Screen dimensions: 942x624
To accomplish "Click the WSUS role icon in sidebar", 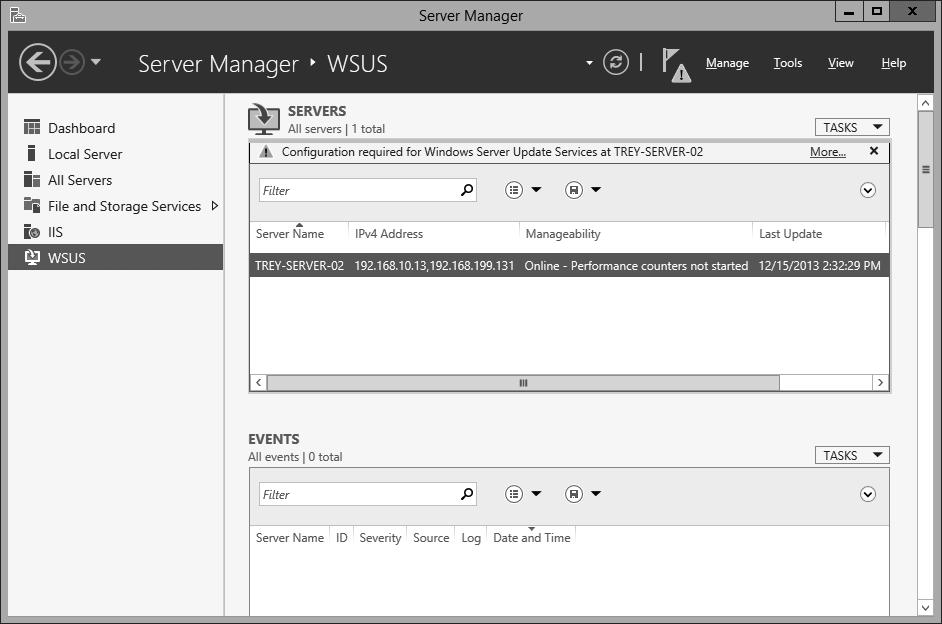I will pos(32,257).
